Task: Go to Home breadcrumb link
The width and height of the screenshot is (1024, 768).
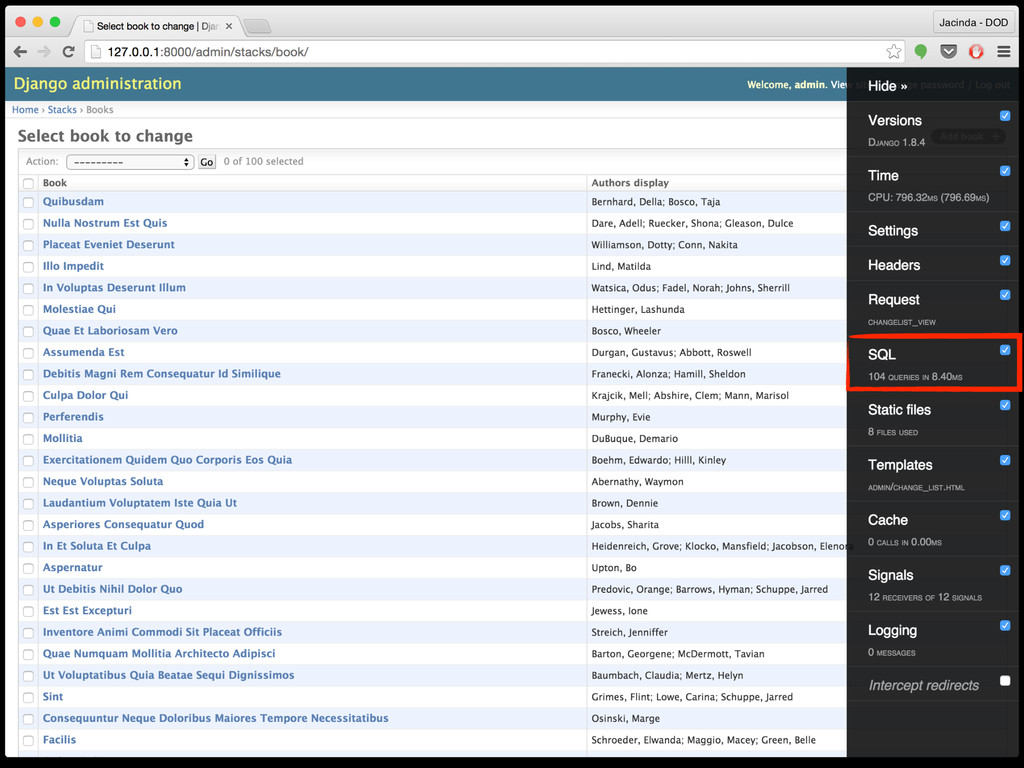Action: tap(25, 110)
